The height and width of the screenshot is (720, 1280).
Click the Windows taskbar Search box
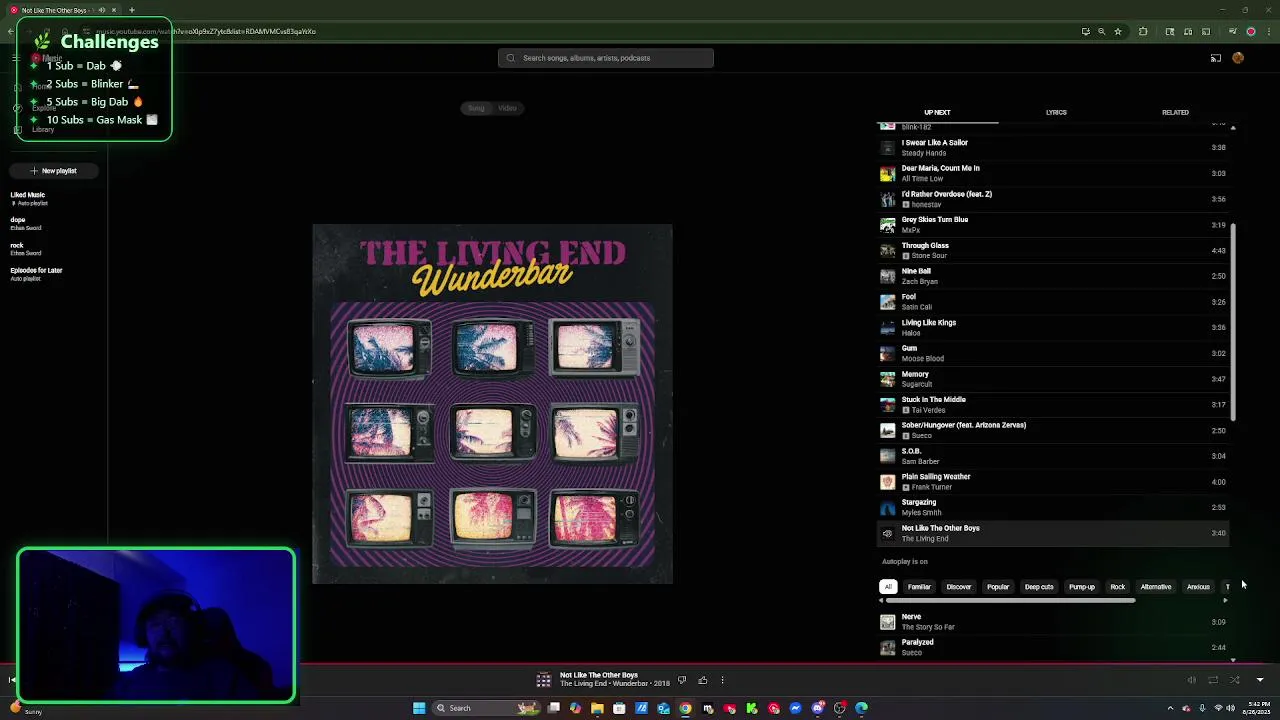[x=485, y=708]
